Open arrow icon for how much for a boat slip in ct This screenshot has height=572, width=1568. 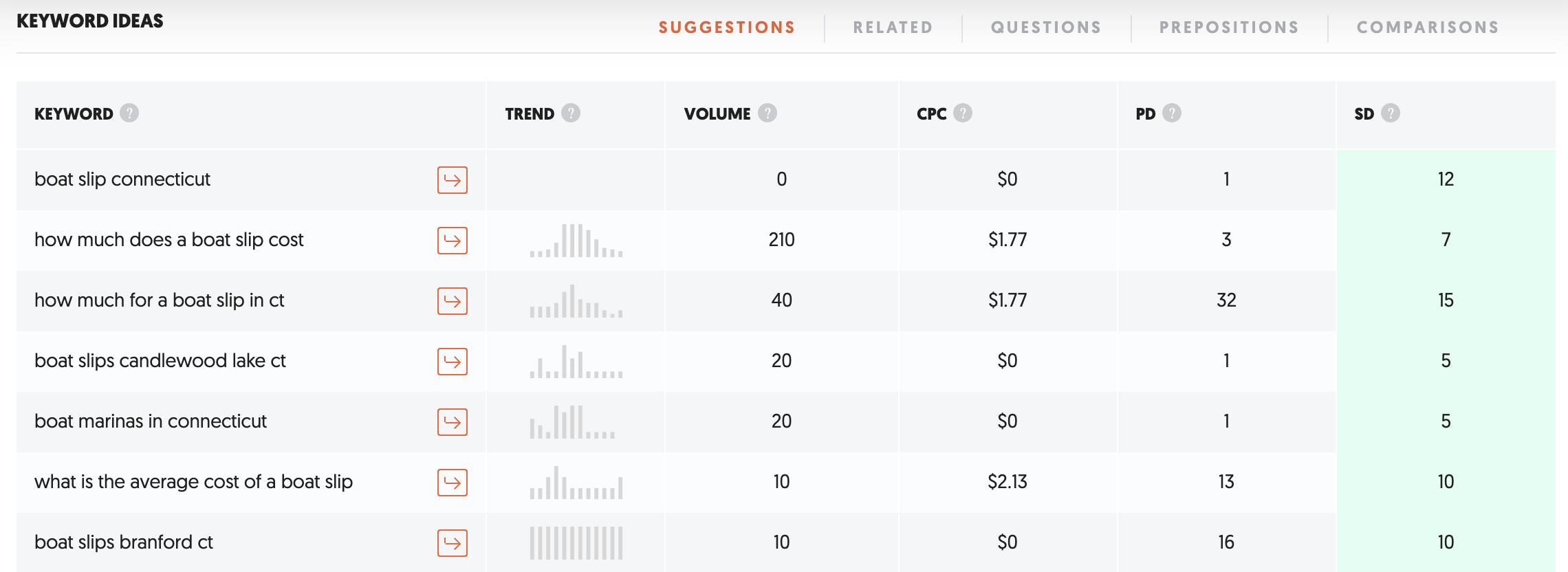pos(453,301)
